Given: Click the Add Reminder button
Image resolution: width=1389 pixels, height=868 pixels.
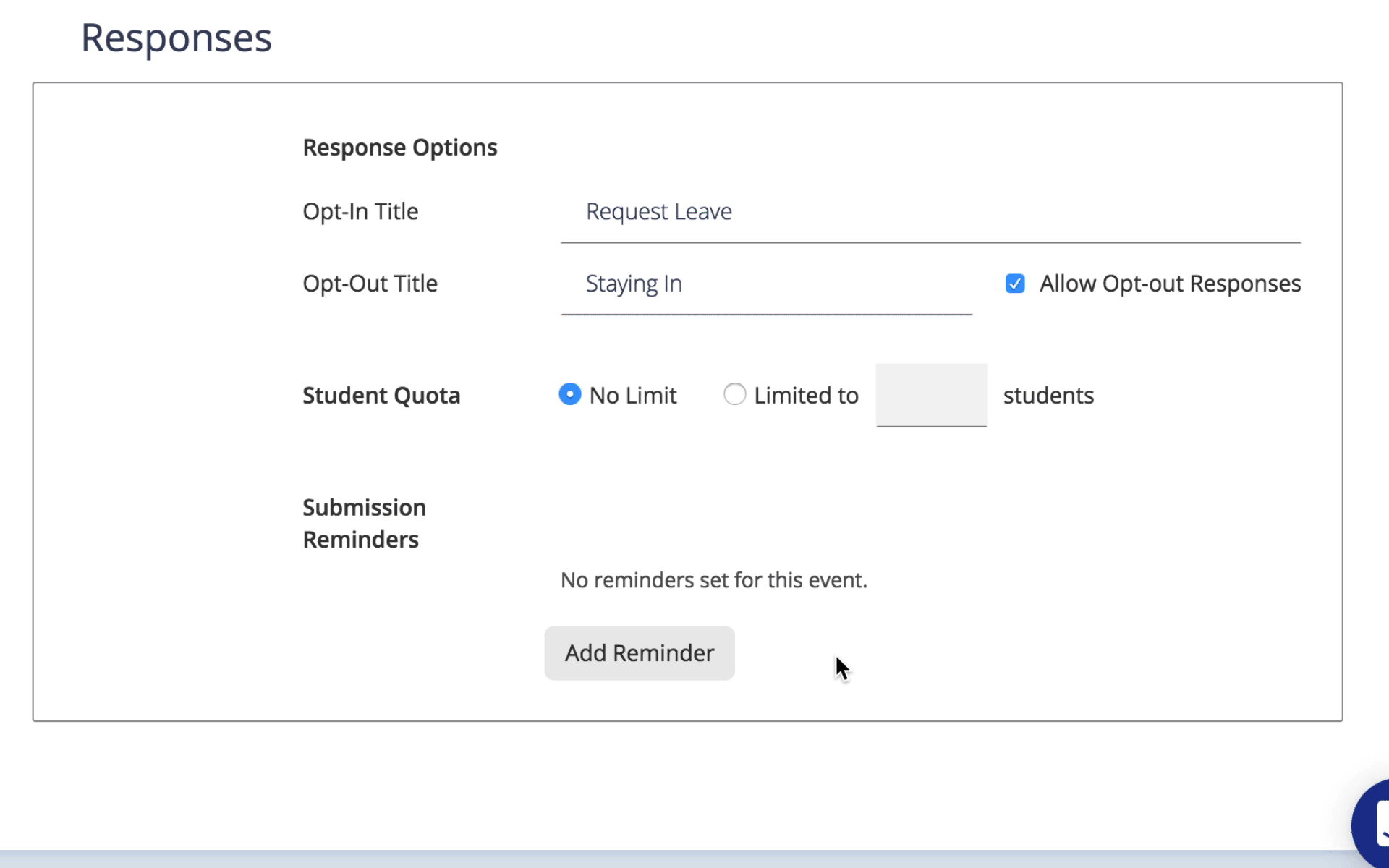Looking at the screenshot, I should 640,653.
